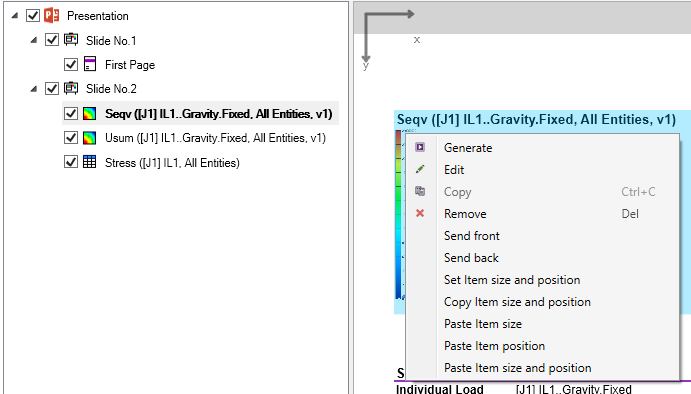Click the red X Remove icon
Screen dimensions: 691x394
[x=420, y=213]
